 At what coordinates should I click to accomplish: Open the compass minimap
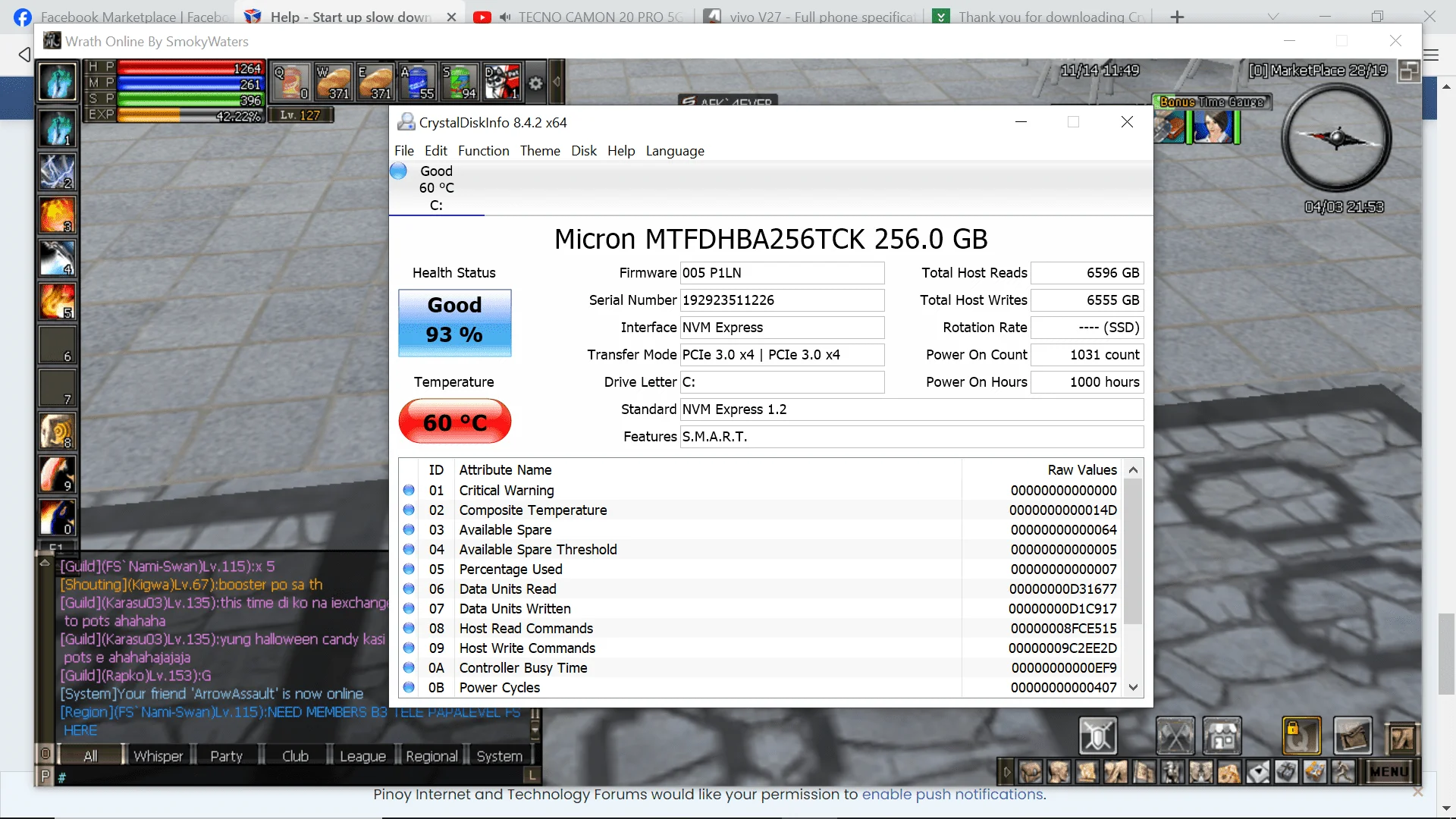point(1336,138)
